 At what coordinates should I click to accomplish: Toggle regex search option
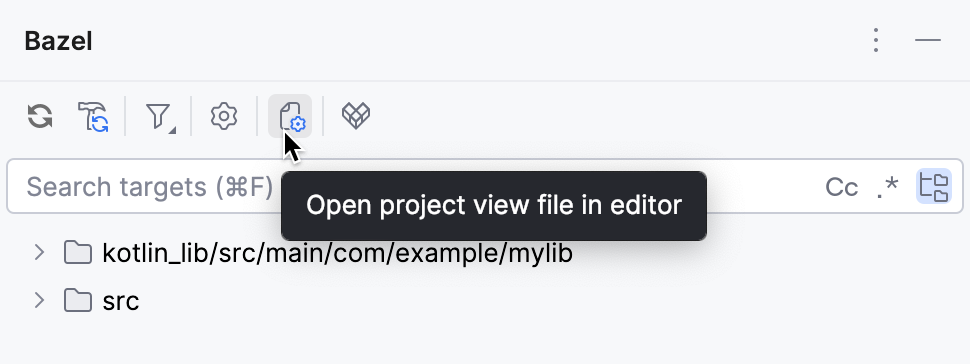coord(888,187)
